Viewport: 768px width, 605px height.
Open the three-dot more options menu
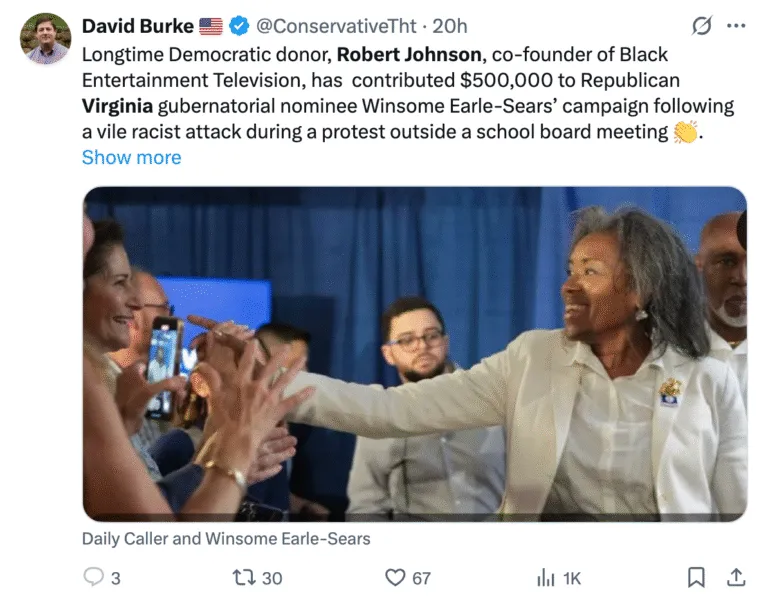(x=736, y=27)
